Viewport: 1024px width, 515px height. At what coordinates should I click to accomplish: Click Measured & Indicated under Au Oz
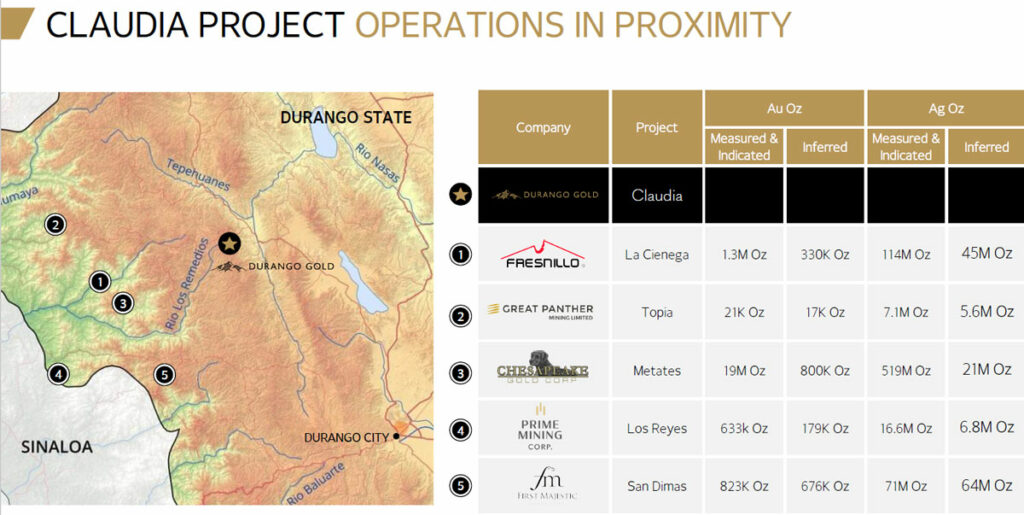click(744, 147)
